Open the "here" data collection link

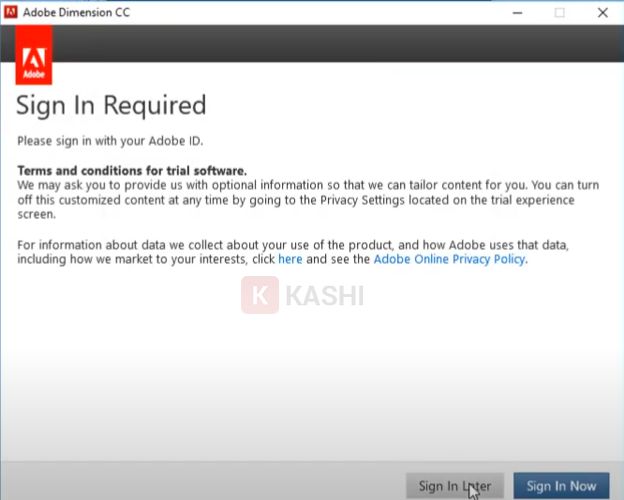290,259
